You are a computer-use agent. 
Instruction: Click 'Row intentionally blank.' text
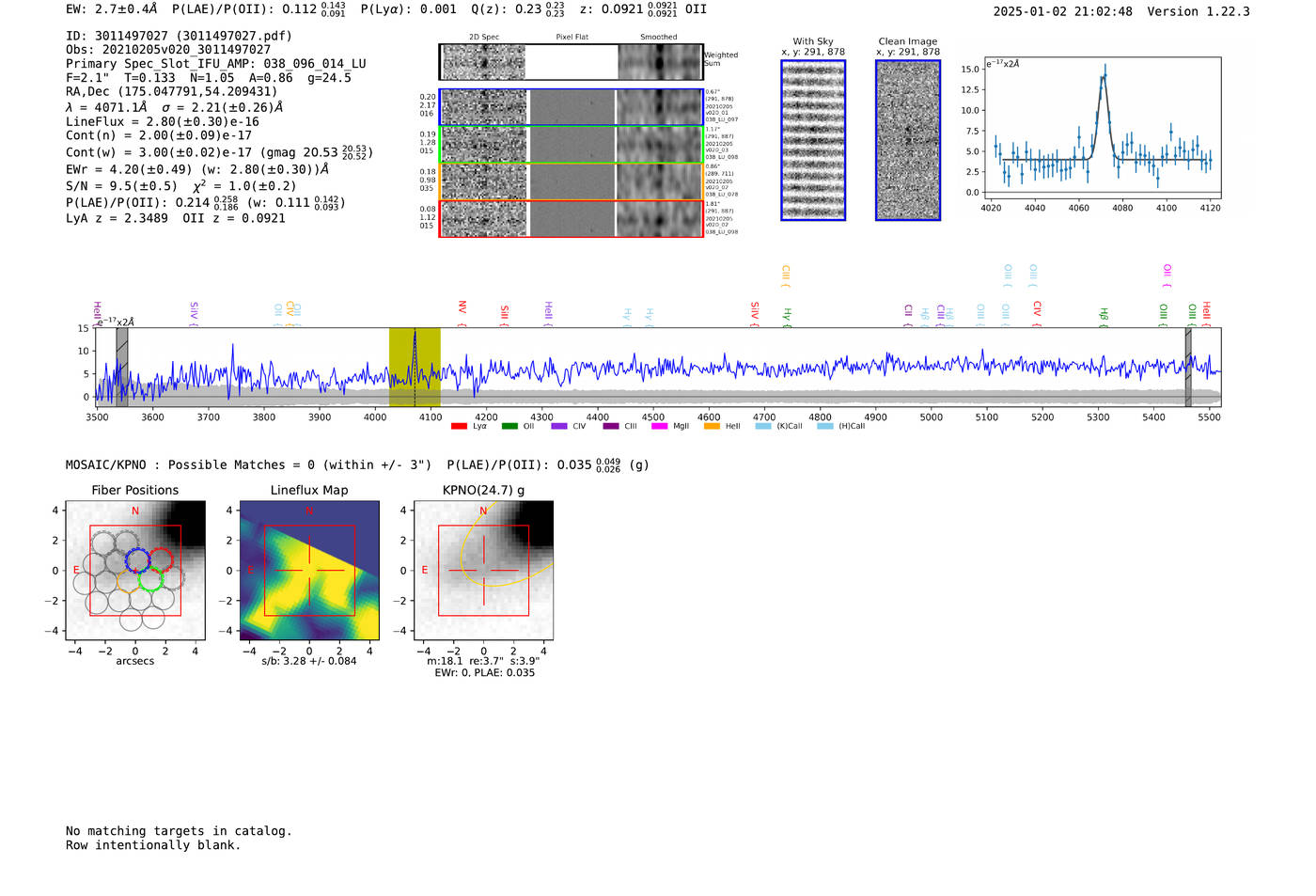point(153,845)
